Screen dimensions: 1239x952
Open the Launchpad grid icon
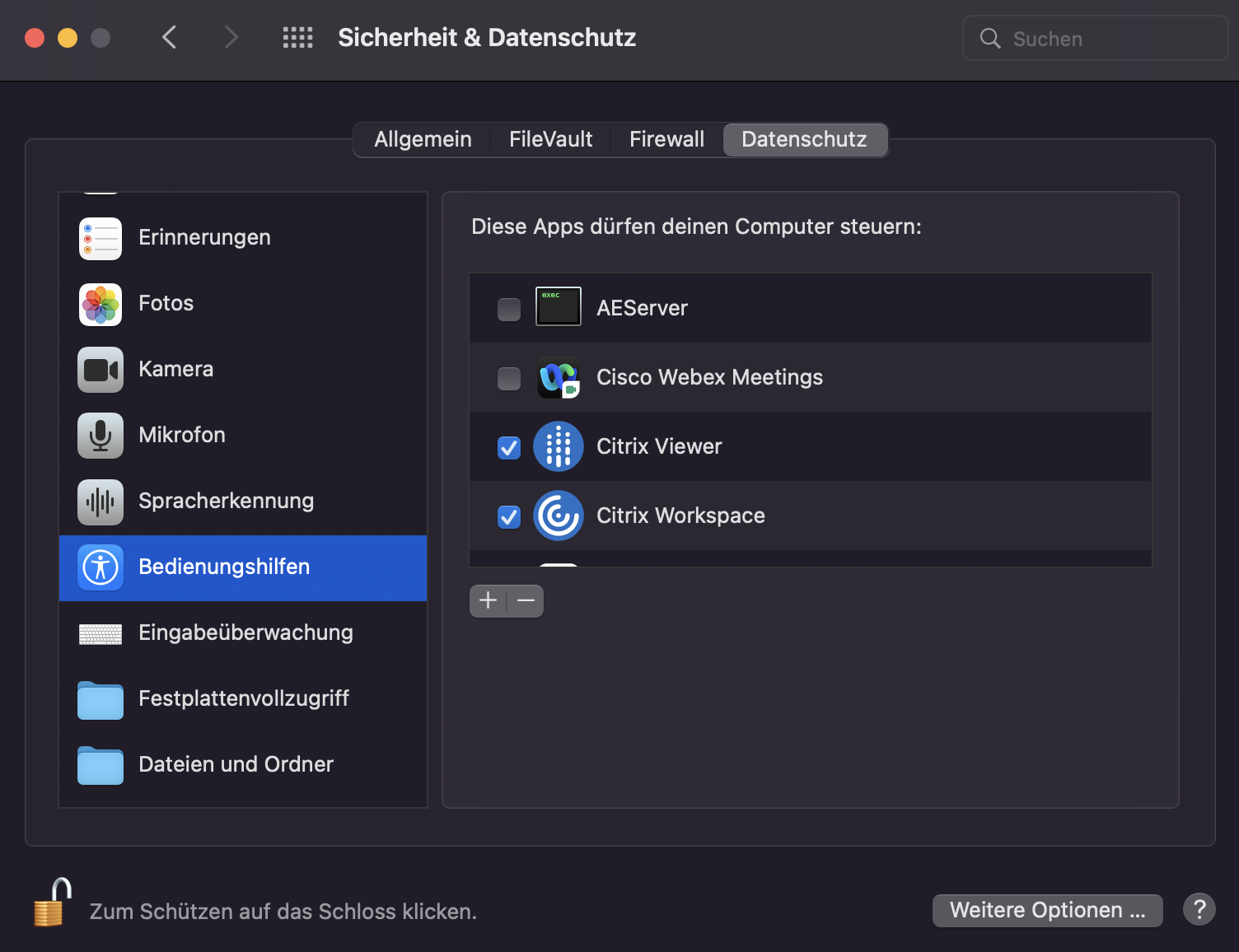click(x=297, y=37)
